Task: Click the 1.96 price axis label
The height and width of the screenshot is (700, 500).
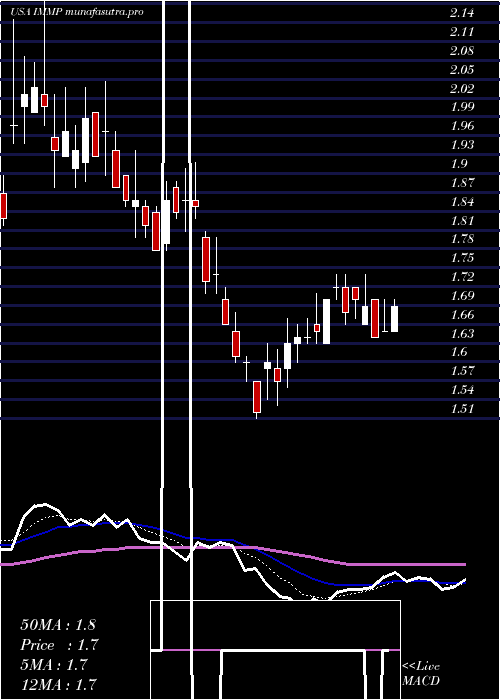Action: click(462, 126)
